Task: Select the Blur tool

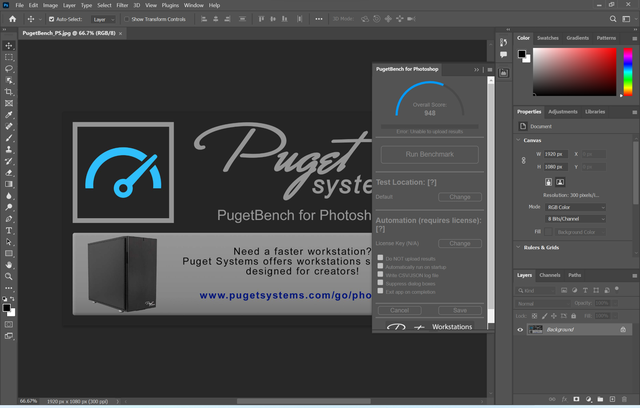Action: (9, 195)
